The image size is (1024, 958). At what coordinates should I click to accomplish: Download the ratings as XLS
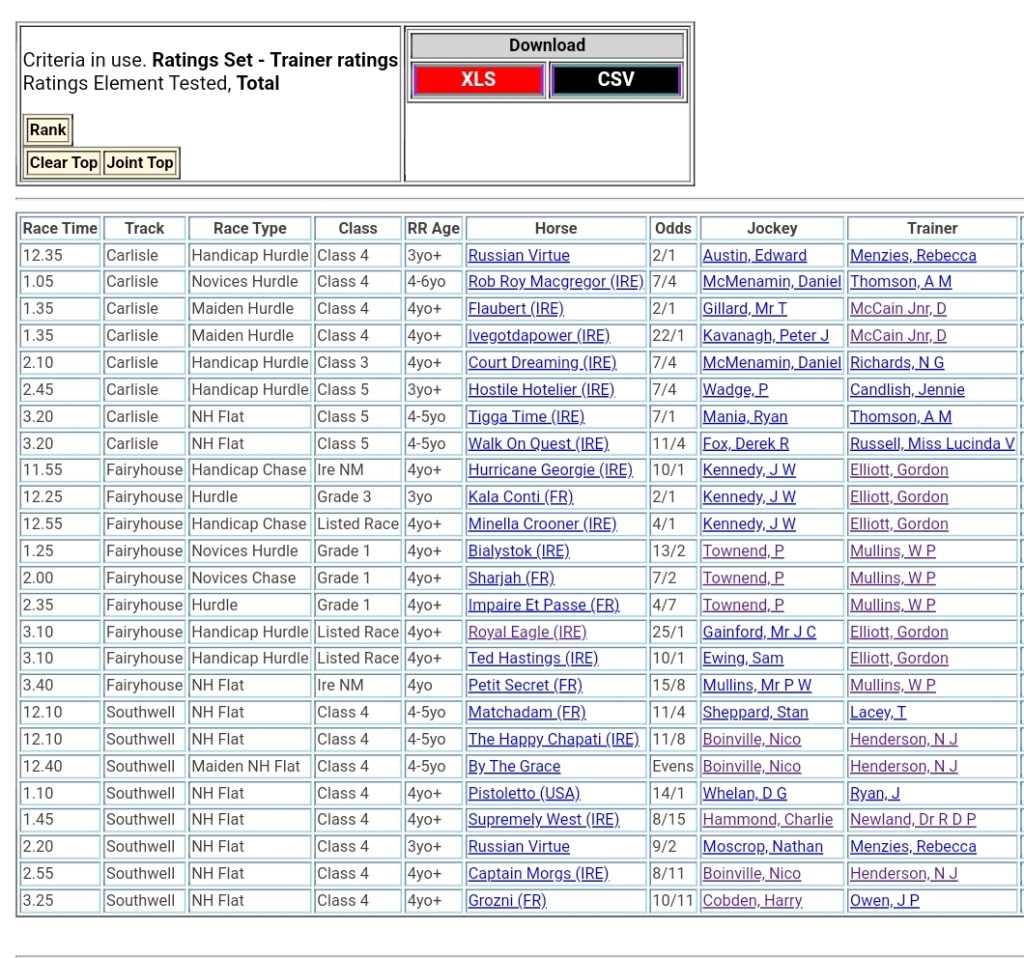478,80
